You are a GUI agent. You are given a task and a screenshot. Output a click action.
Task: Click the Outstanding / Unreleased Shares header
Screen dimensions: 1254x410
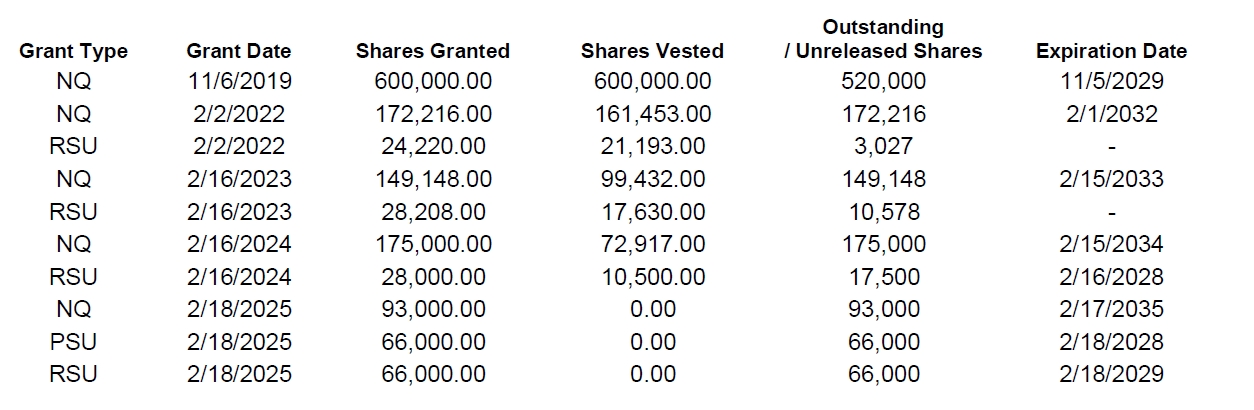[883, 39]
